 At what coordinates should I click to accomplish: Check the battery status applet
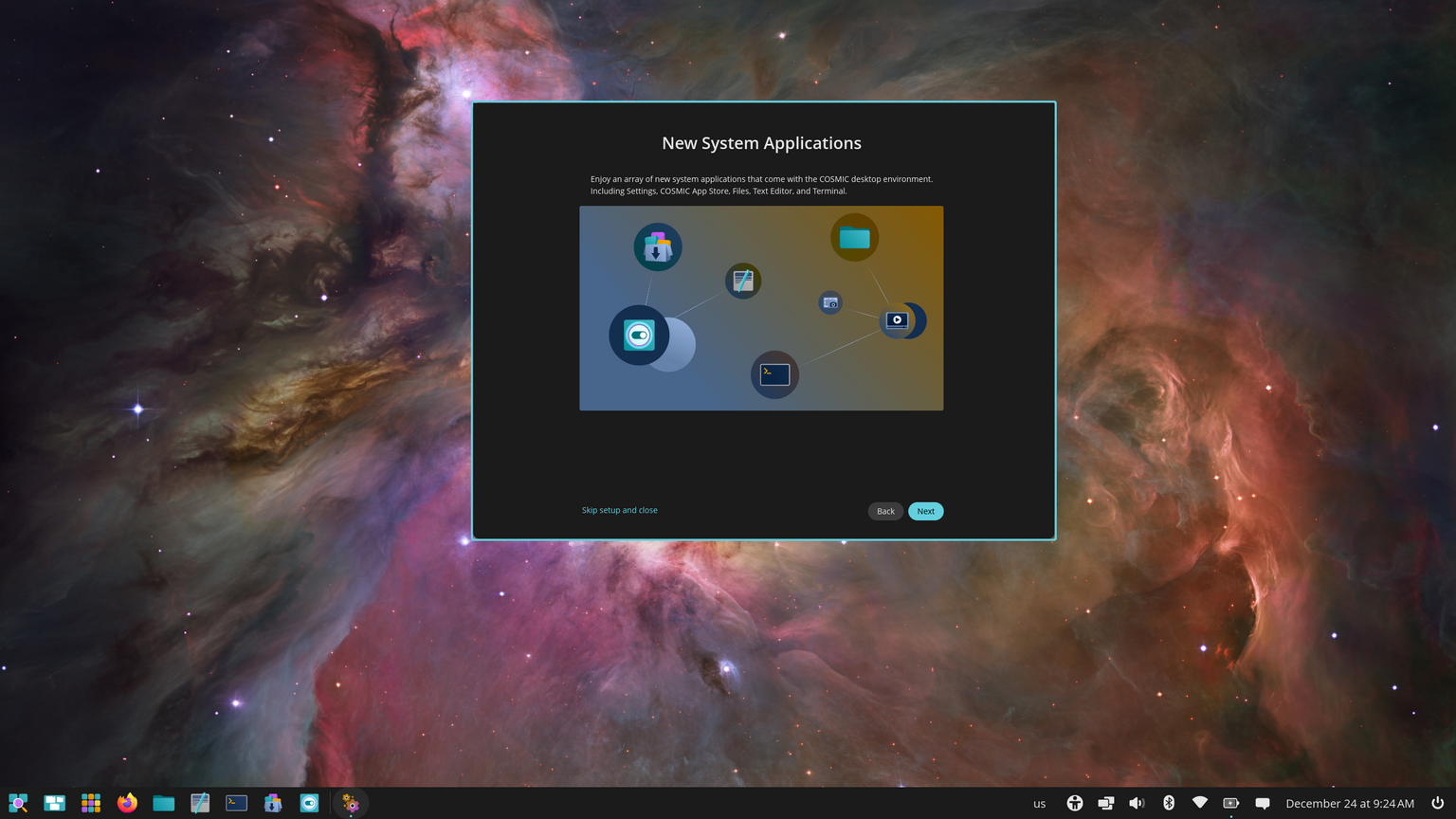[x=1231, y=803]
